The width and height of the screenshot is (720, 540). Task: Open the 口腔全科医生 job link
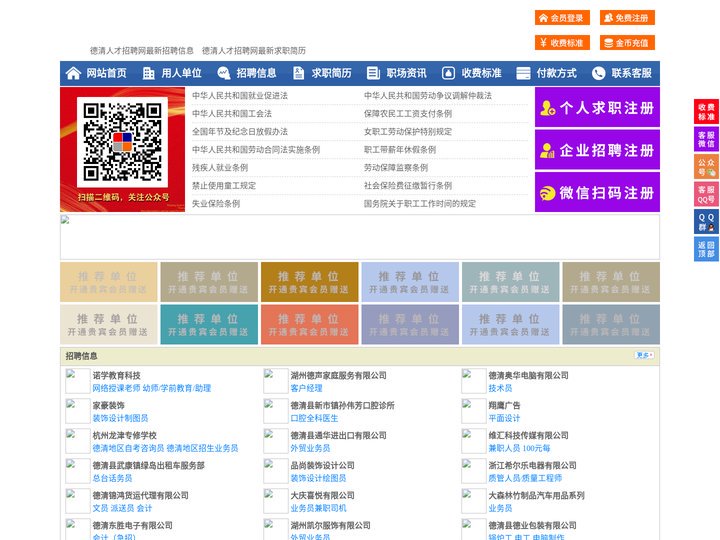[x=314, y=418]
